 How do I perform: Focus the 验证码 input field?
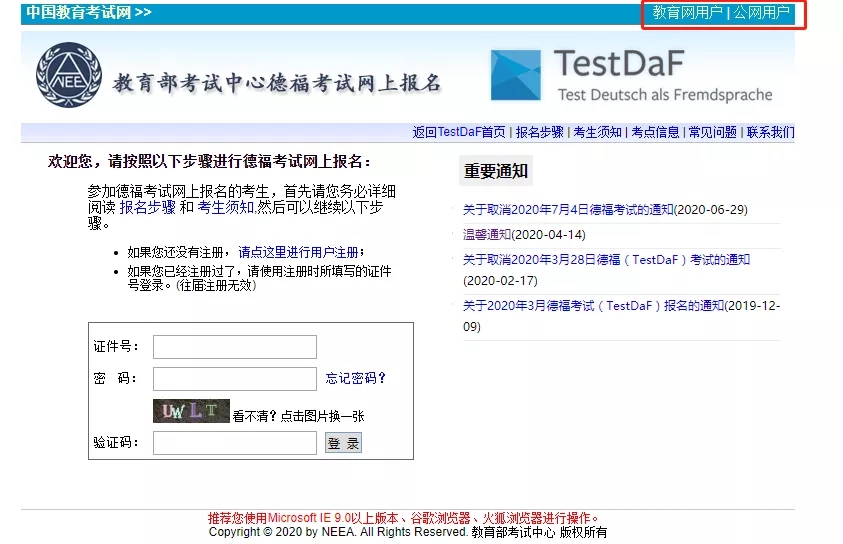235,443
